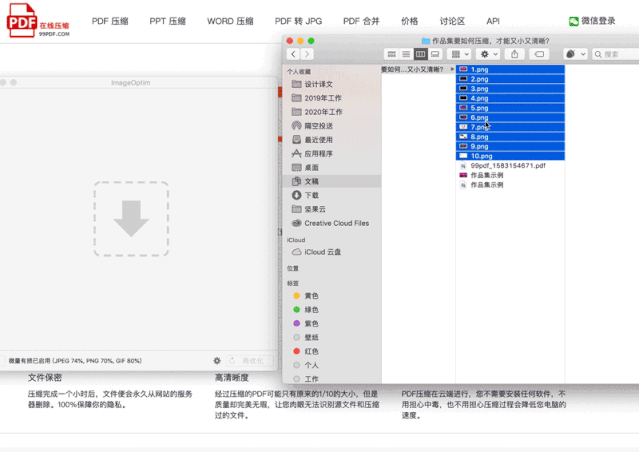
Task: Open Finder action gear dropdown
Action: click(x=488, y=54)
